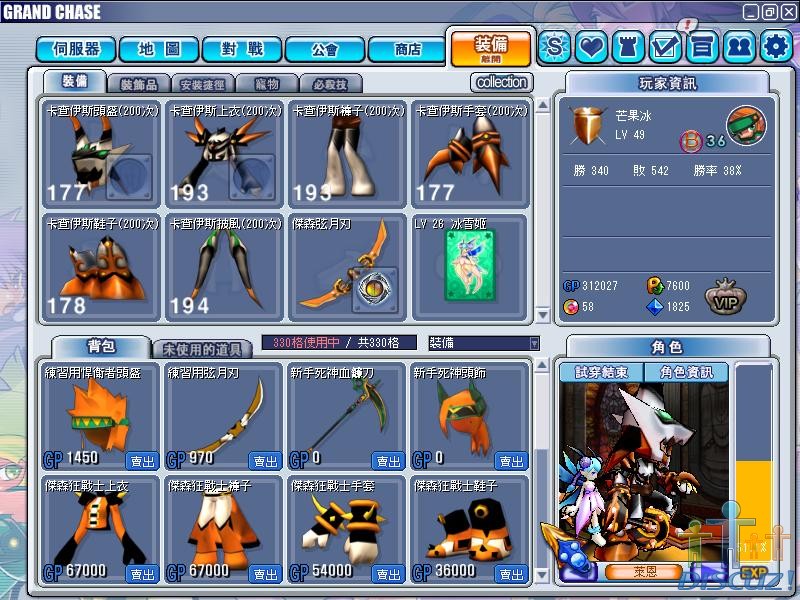Sell the 新手死神頭飾 item
This screenshot has width=800, height=600.
coord(511,461)
